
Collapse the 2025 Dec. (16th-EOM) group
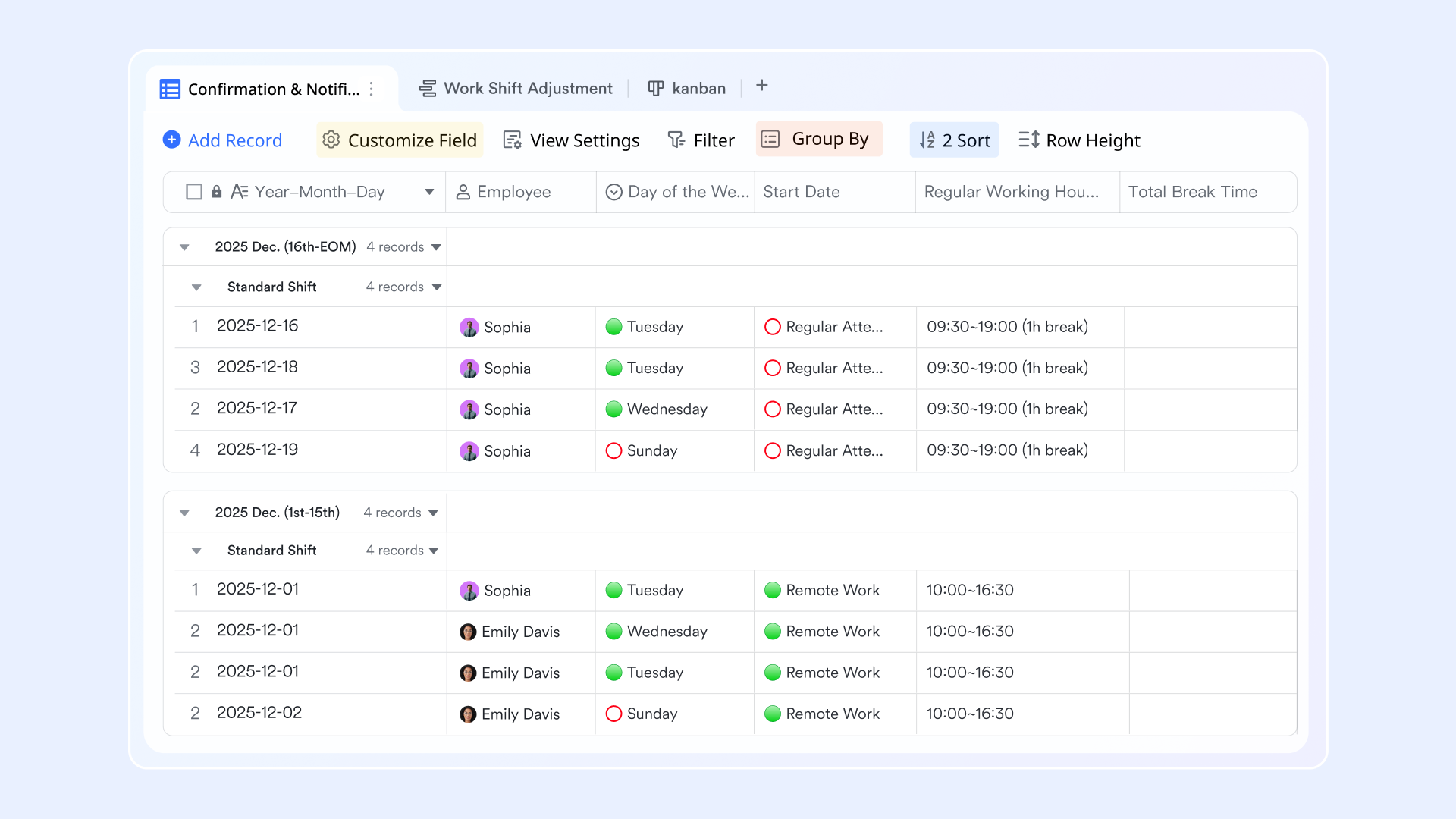pos(184,247)
